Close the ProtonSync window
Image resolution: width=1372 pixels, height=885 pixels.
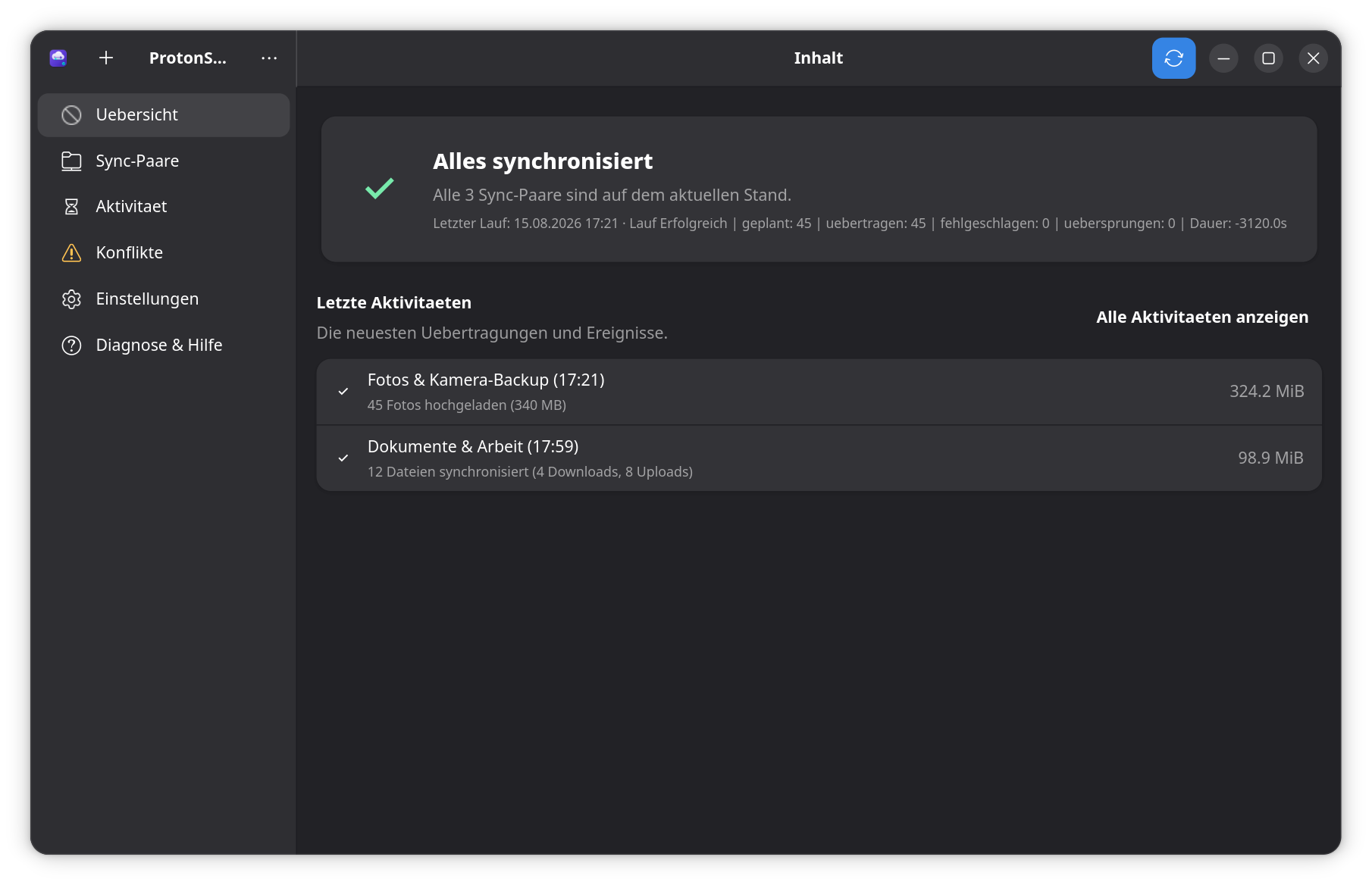[1314, 58]
